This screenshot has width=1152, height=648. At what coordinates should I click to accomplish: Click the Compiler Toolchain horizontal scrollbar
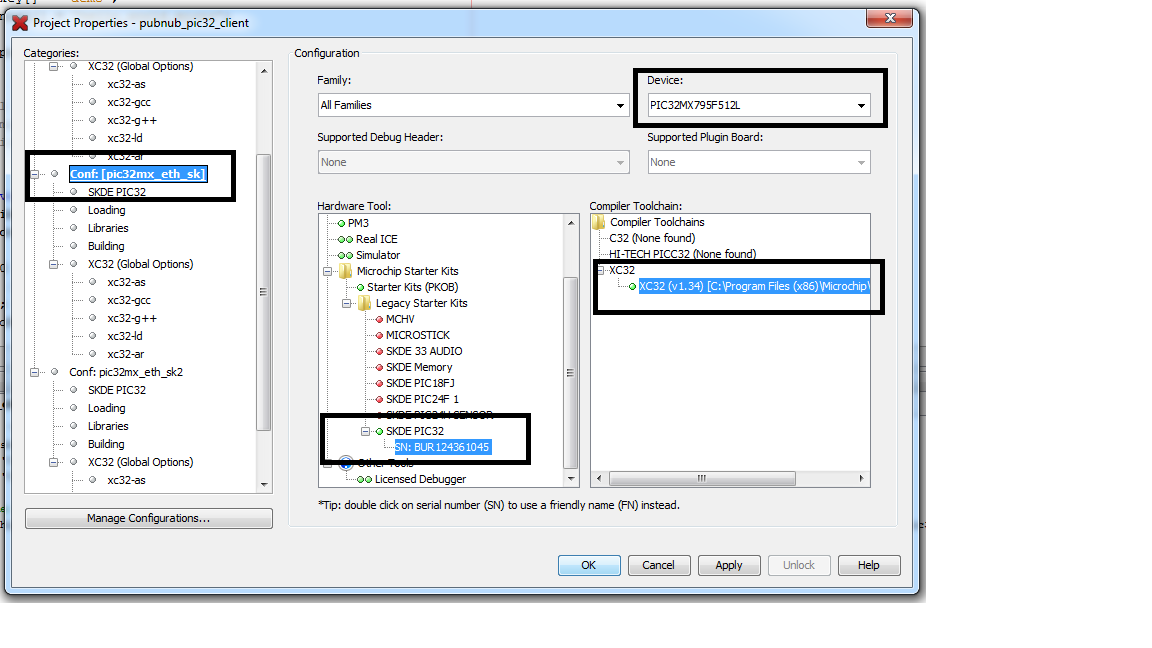728,479
